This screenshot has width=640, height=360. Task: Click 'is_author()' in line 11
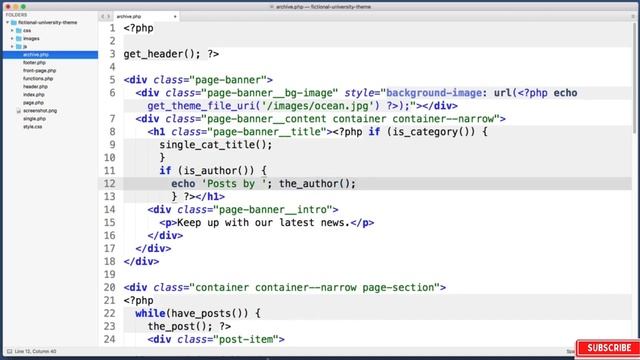coord(216,171)
